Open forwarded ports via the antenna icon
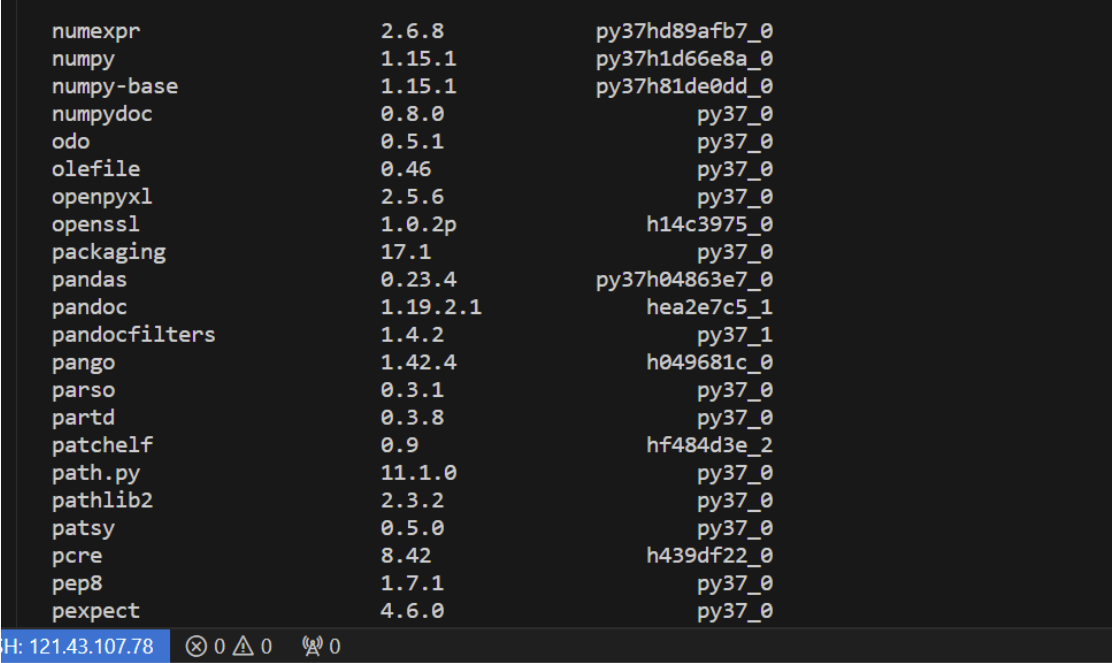 pos(313,647)
